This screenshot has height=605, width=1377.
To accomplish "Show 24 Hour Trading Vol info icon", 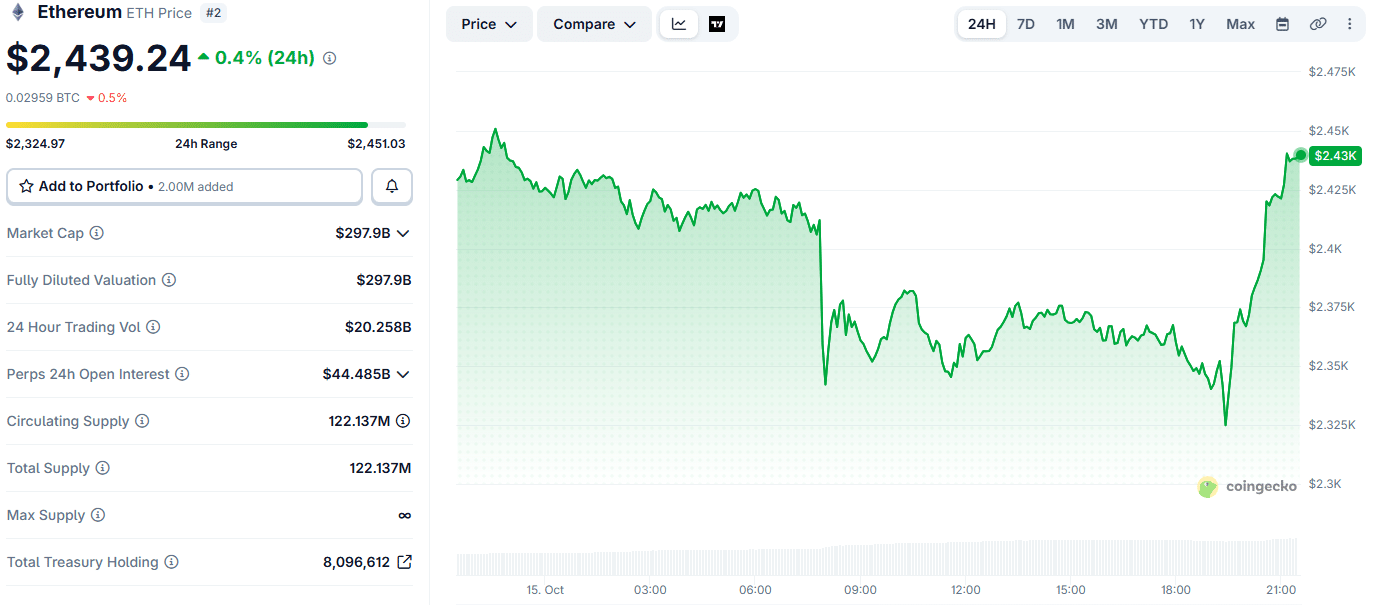I will [x=153, y=327].
